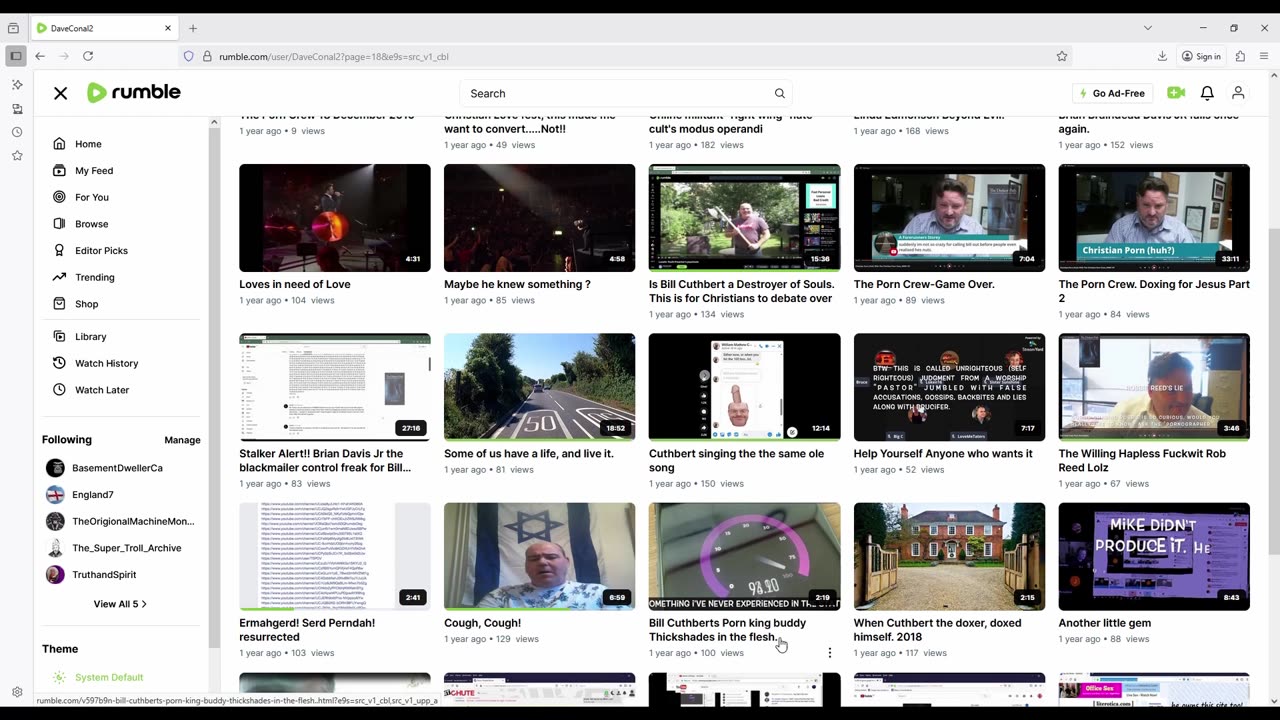Select System Default theme option
Image resolution: width=1280 pixels, height=720 pixels.
(x=108, y=677)
